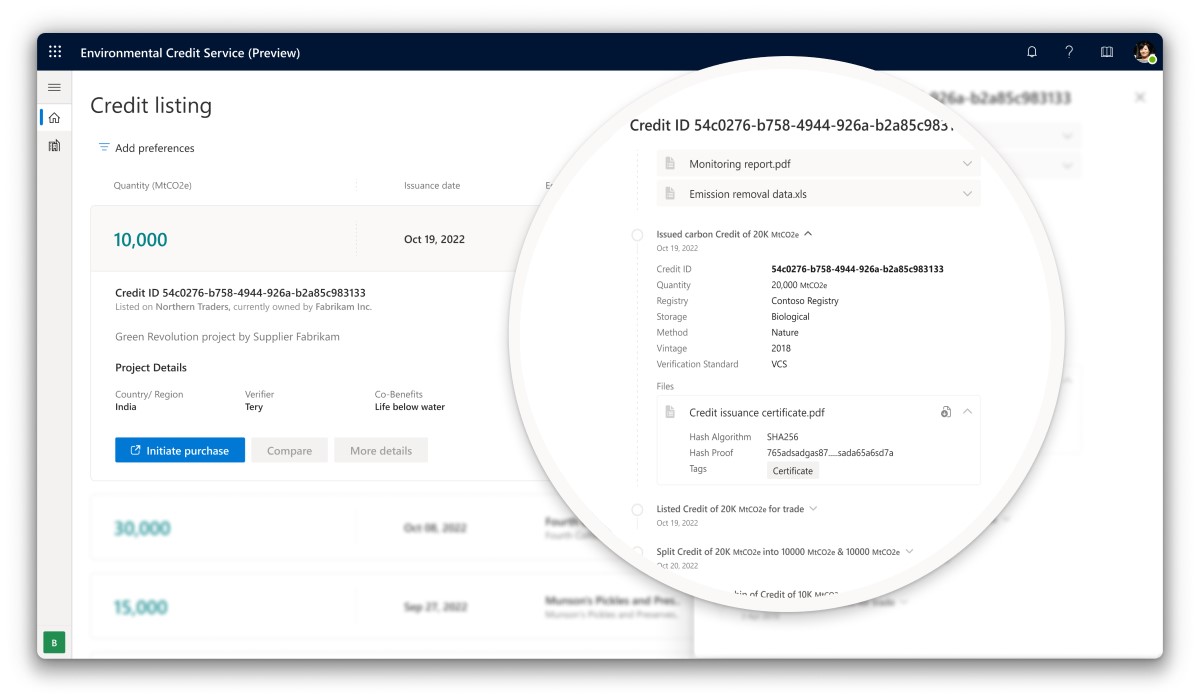This screenshot has width=1200, height=700.
Task: Select the radio for Split Credit of 20K
Action: pyautogui.click(x=638, y=551)
